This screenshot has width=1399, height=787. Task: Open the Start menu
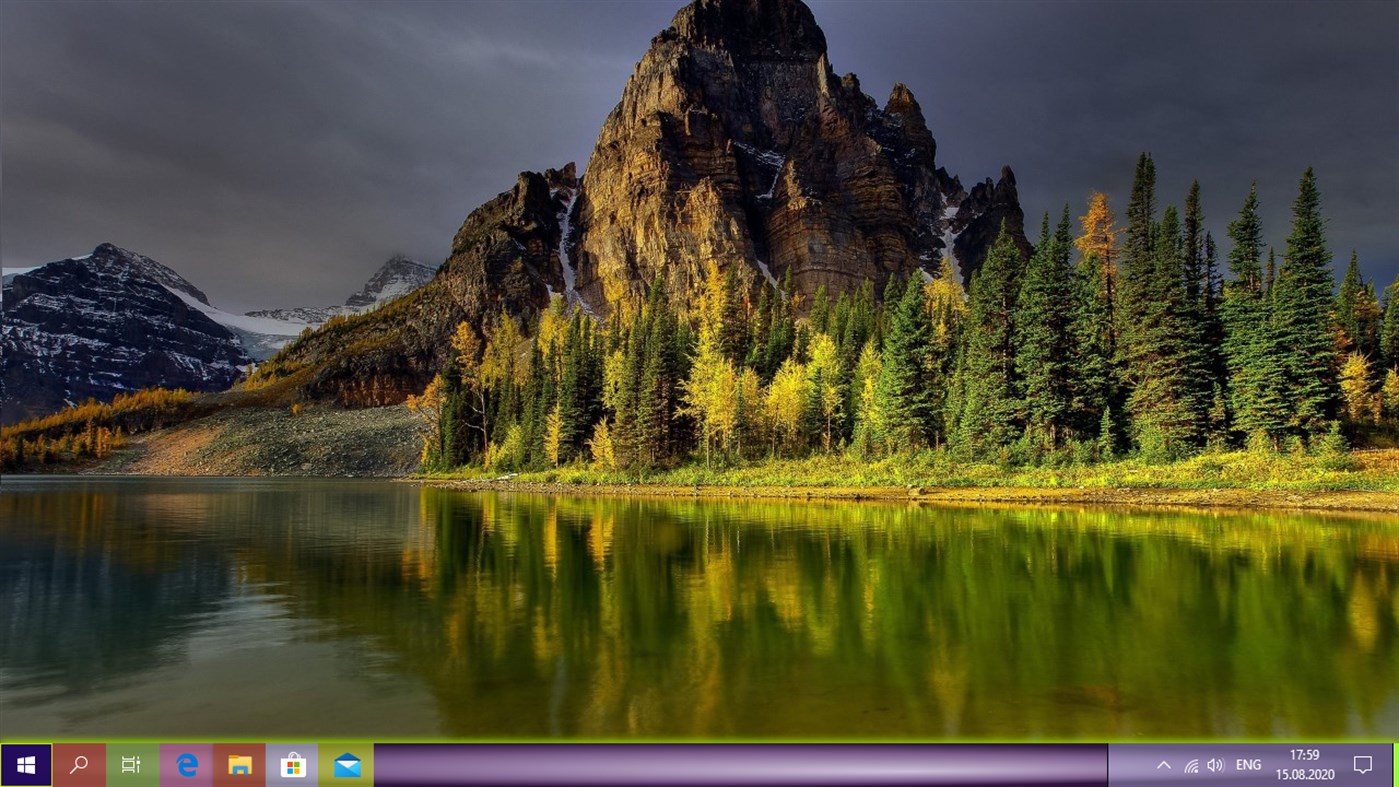point(25,764)
